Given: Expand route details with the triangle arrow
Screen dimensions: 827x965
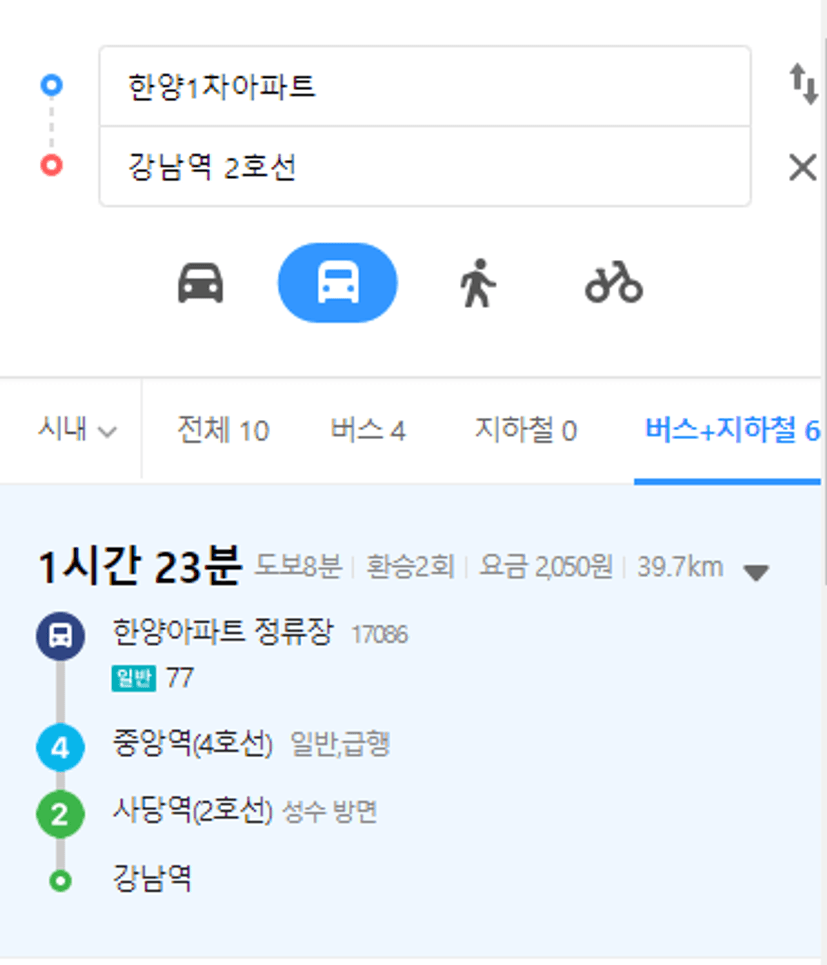Looking at the screenshot, I should 756,572.
